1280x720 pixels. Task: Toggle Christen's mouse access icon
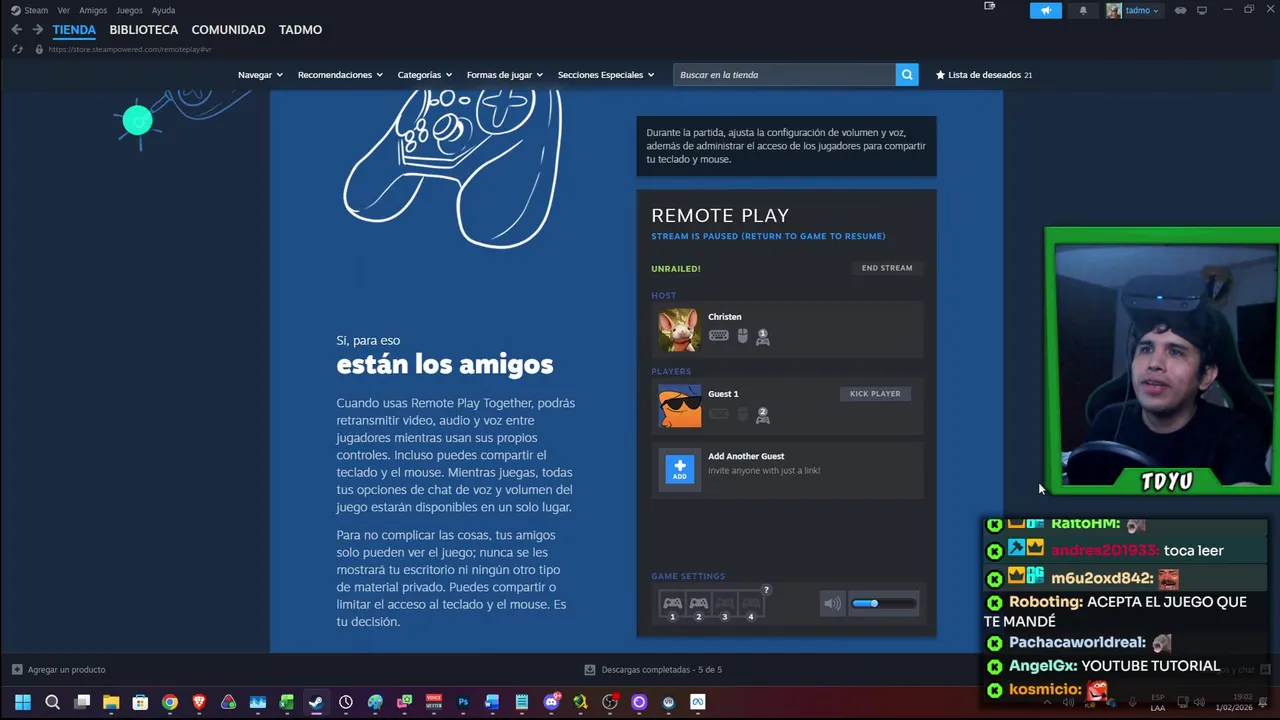pyautogui.click(x=742, y=336)
